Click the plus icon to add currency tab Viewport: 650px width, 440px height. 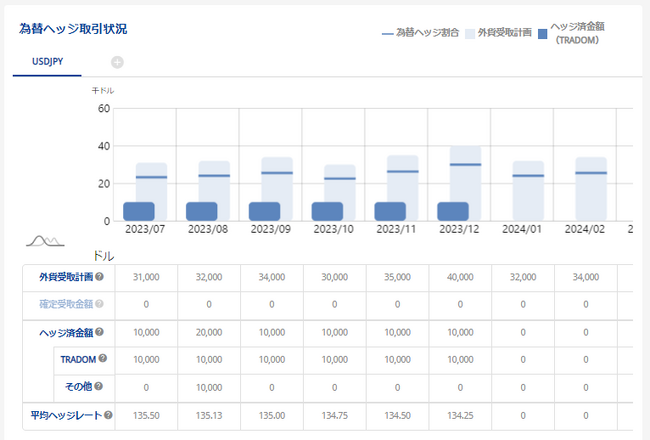tap(117, 62)
